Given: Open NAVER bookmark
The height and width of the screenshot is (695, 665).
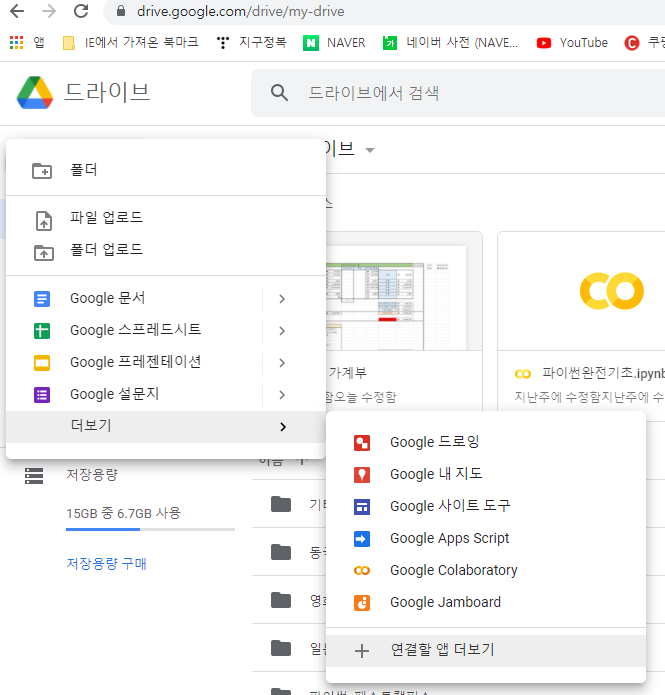Looking at the screenshot, I should tap(334, 43).
